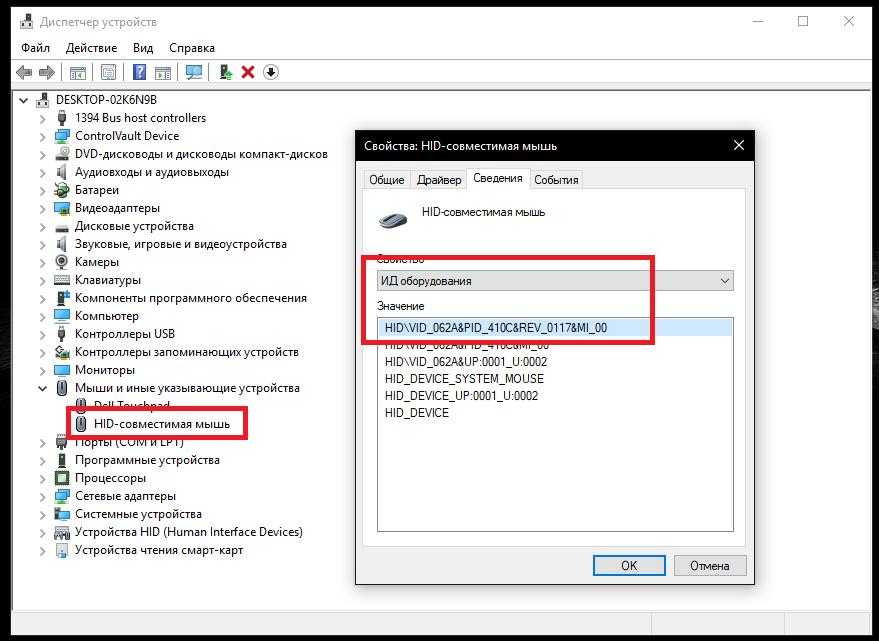Viewport: 879px width, 641px height.
Task: Expand Устройства HID node
Action: coord(43,533)
